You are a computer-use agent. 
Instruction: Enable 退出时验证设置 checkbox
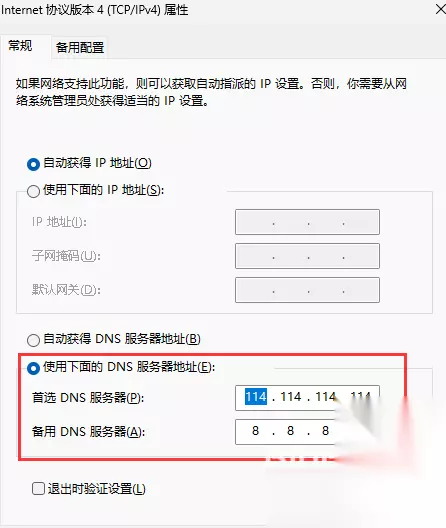[x=38, y=488]
